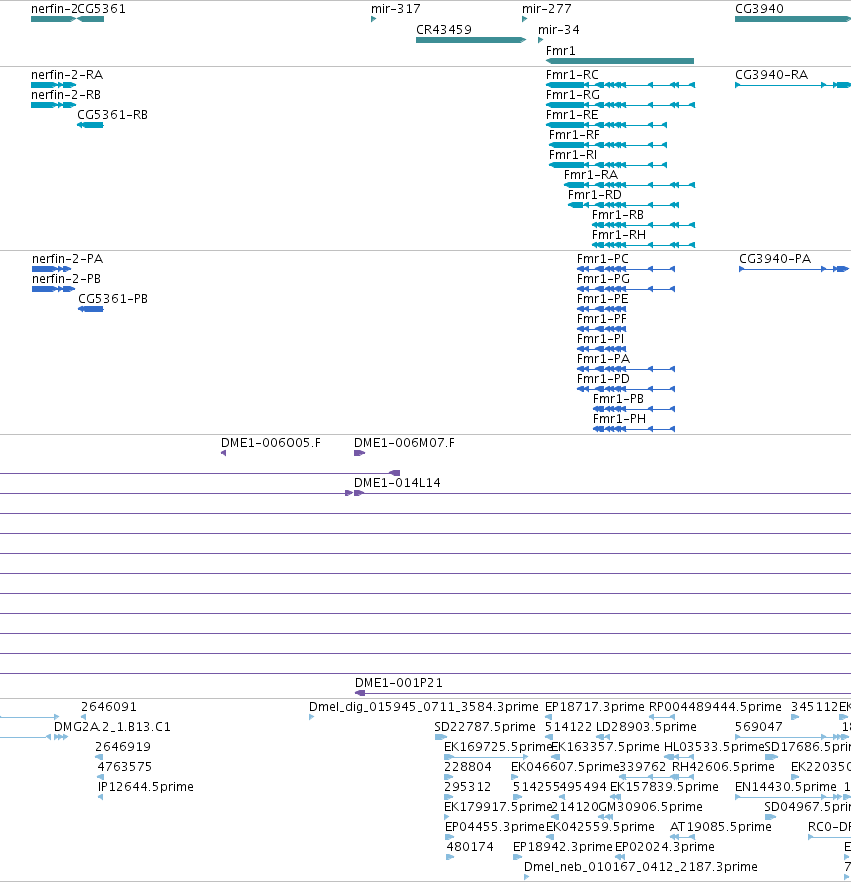851x882 pixels.
Task: Open the Fmr1-PE protein
Action: click(x=601, y=309)
